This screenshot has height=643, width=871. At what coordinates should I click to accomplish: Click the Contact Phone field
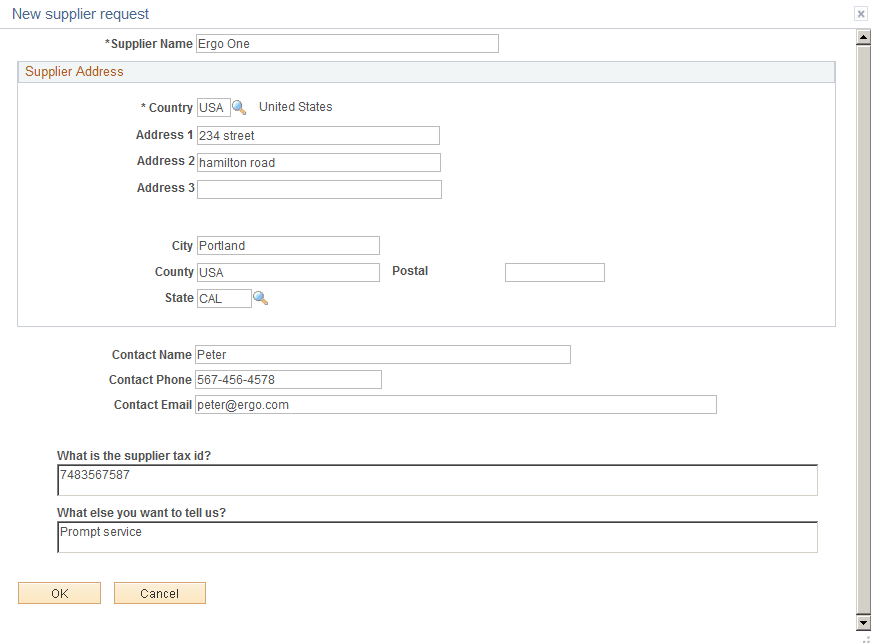pyautogui.click(x=288, y=380)
